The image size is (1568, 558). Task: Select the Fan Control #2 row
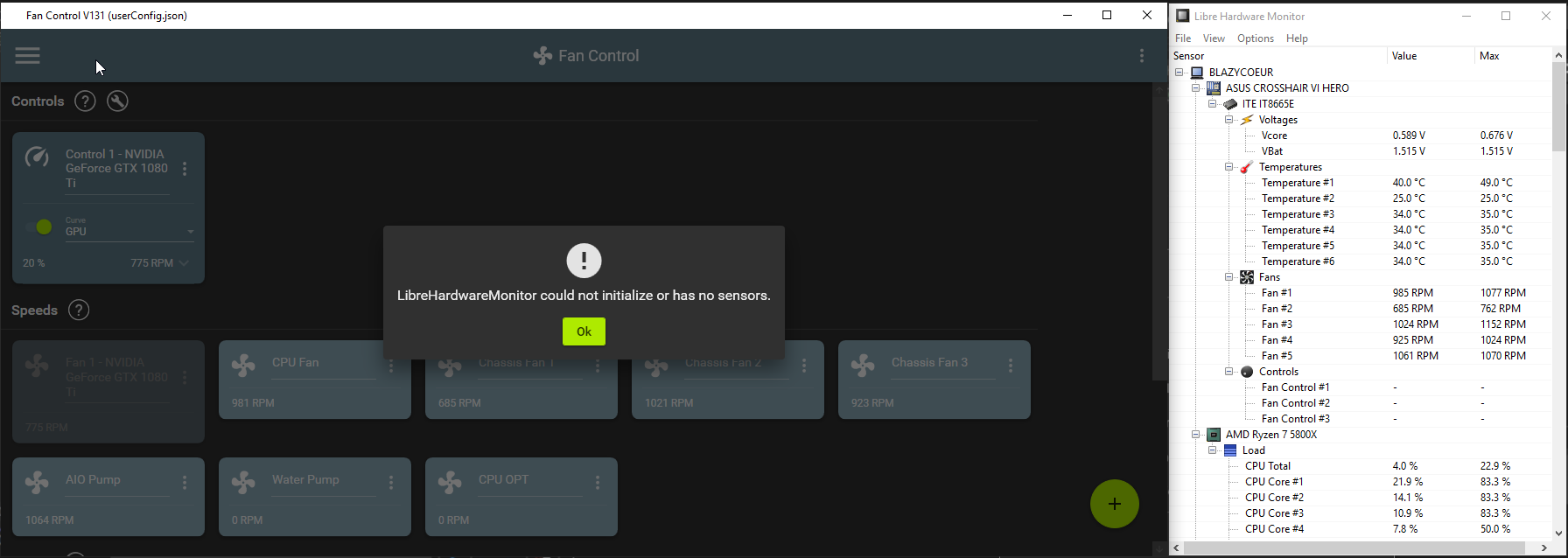coord(1360,403)
